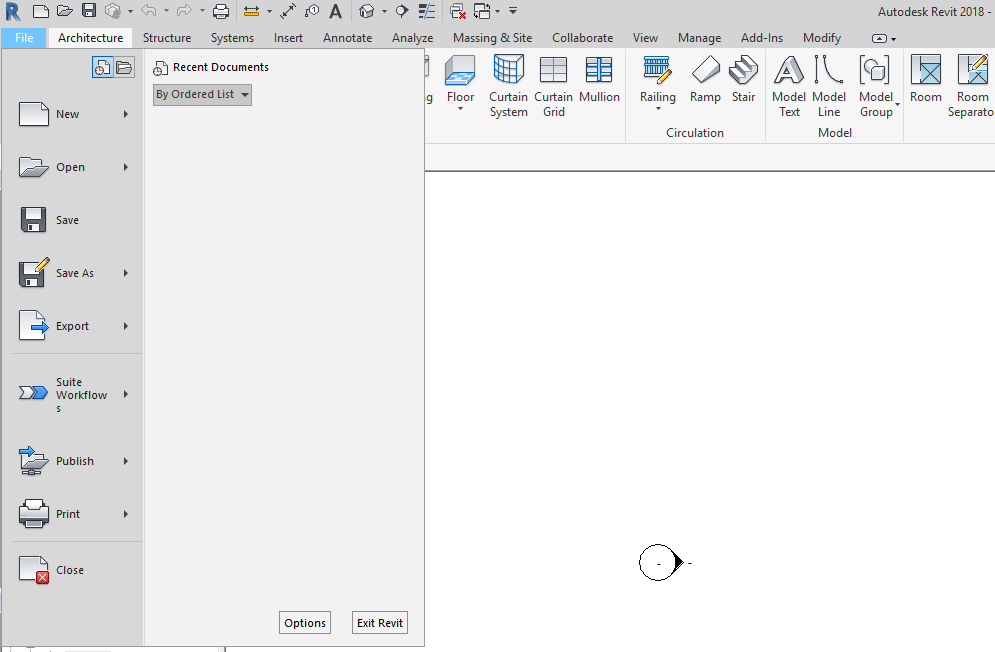The width and height of the screenshot is (995, 652).
Task: Expand the Railing tool dropdown arrow
Action: point(658,109)
